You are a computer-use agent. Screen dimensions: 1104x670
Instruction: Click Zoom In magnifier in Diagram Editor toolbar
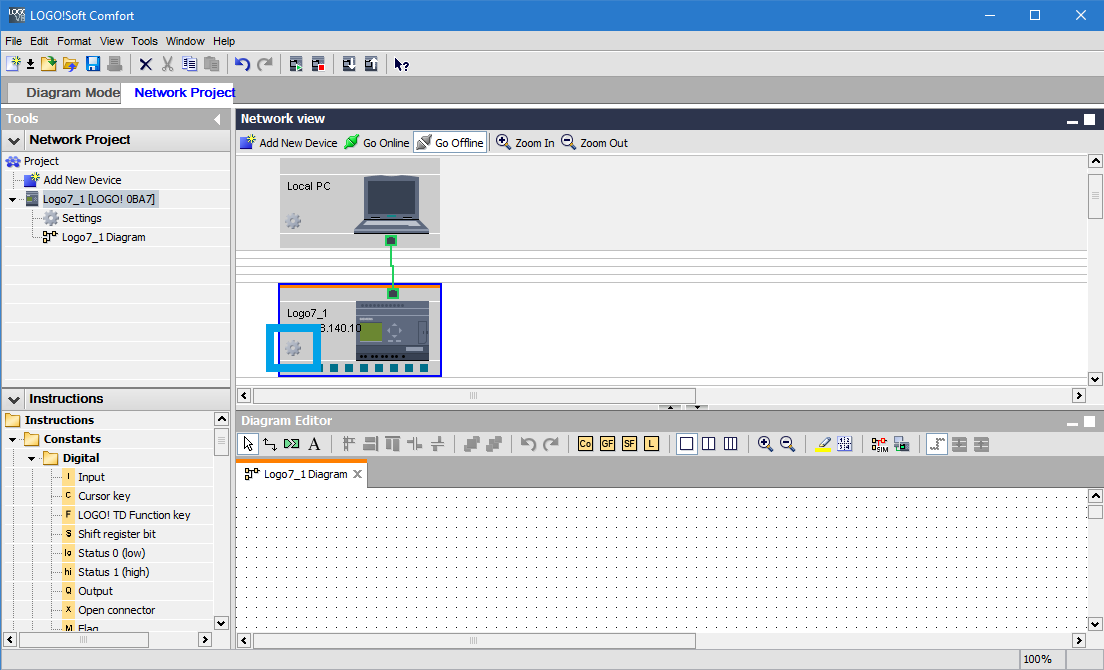click(765, 444)
